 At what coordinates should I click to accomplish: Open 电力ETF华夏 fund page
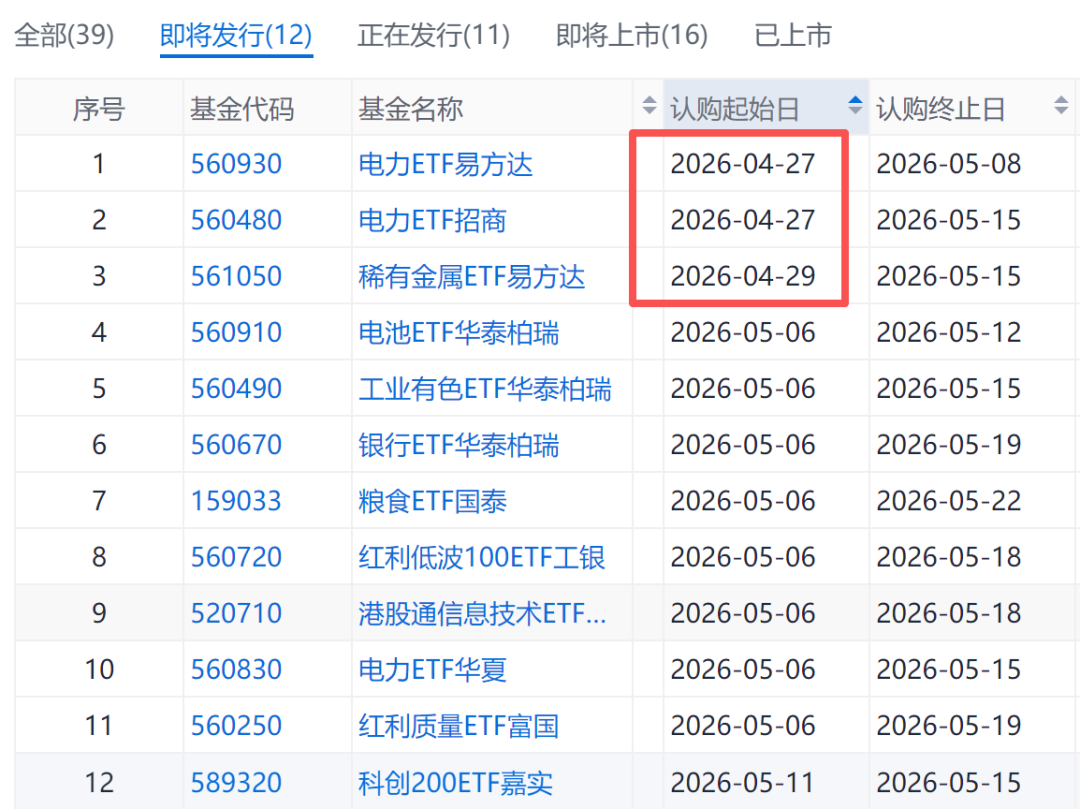click(433, 670)
